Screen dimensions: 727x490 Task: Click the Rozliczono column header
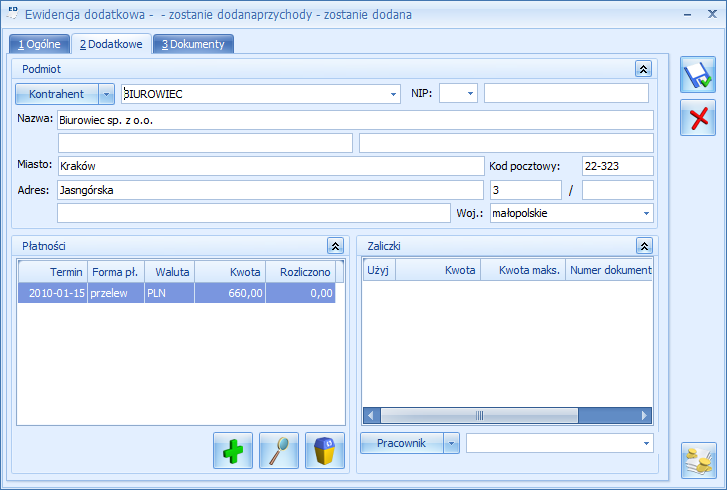[x=300, y=272]
